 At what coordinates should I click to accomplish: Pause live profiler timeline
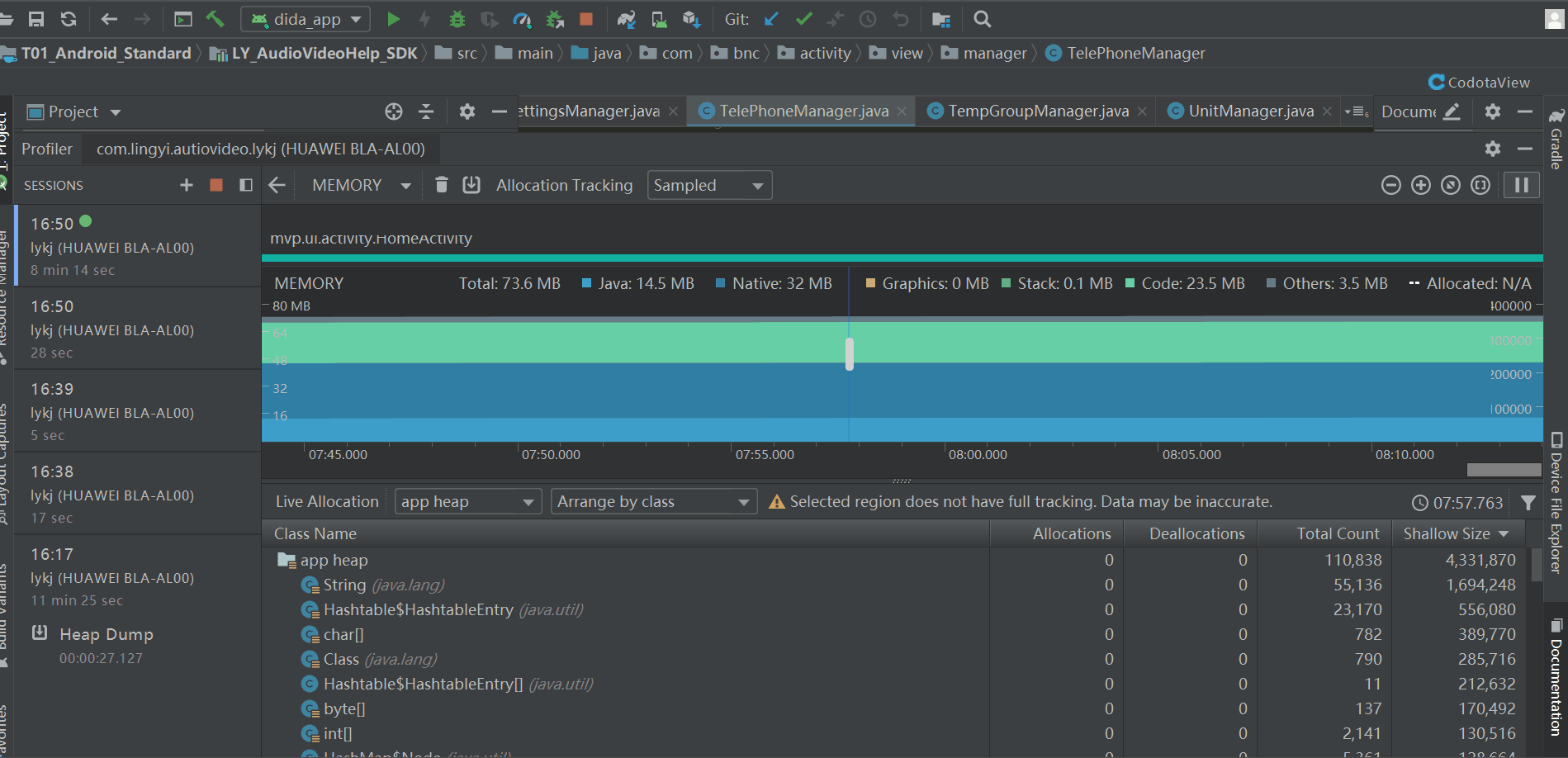click(x=1522, y=185)
